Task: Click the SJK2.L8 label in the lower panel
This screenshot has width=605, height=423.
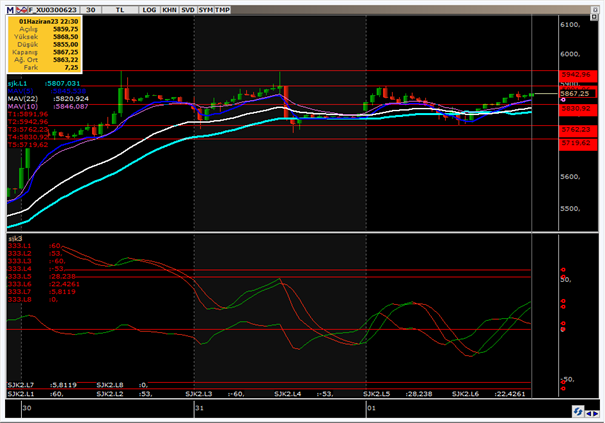Action: point(110,385)
